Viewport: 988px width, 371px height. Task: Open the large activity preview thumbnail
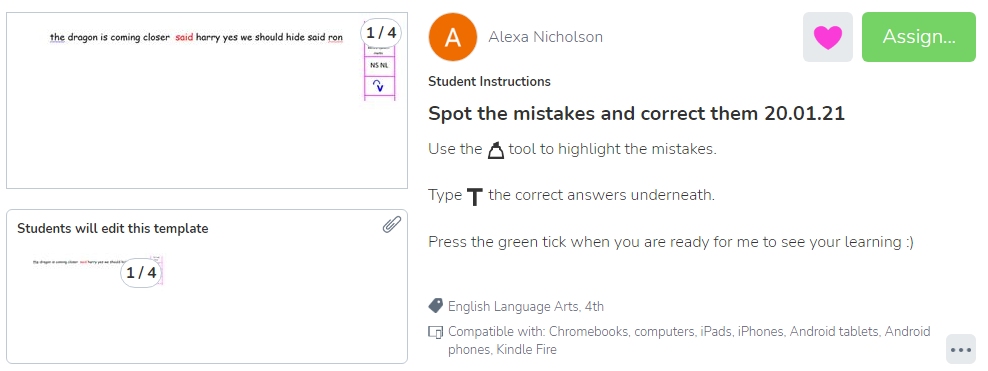pyautogui.click(x=207, y=100)
